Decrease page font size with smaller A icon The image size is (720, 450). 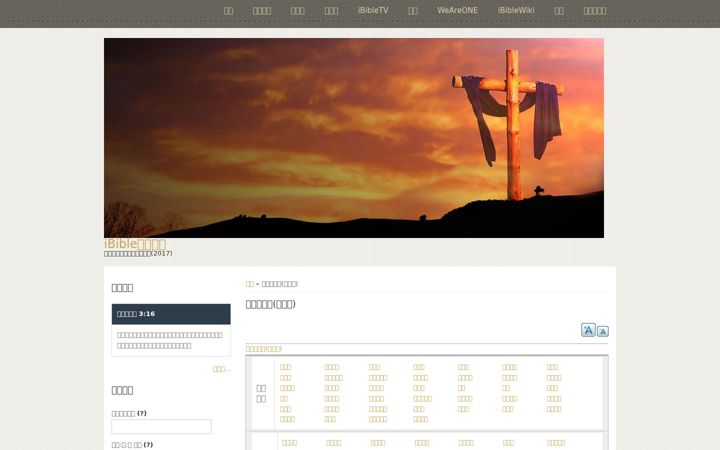(x=602, y=331)
